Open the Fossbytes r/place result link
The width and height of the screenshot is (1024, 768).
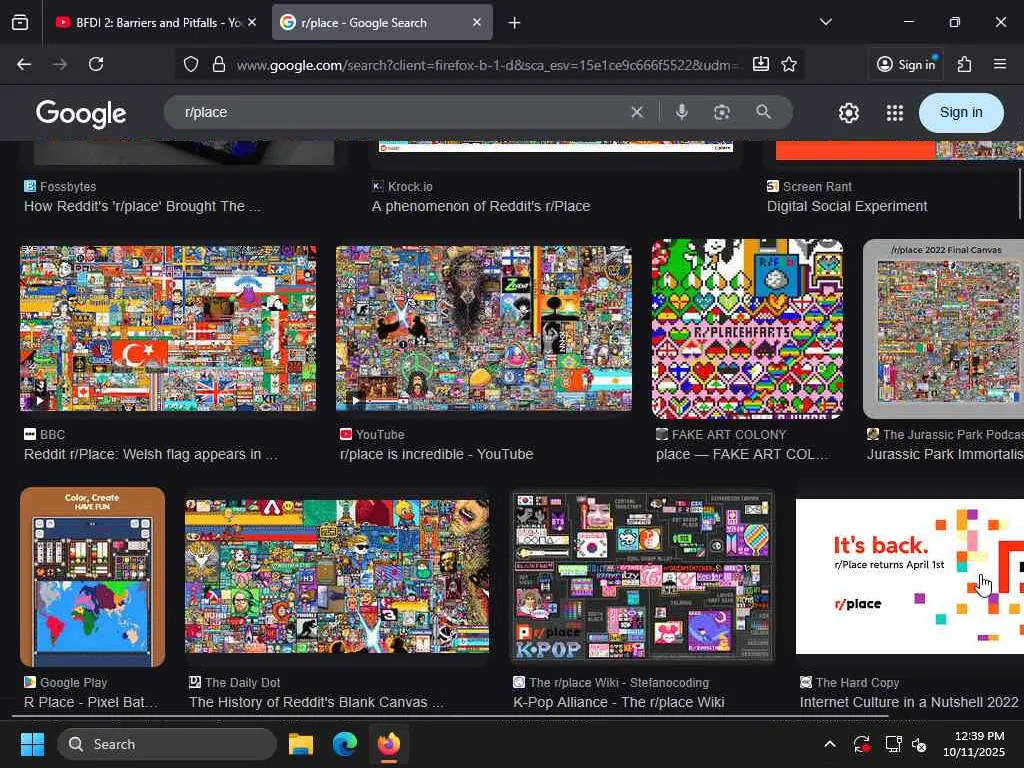pyautogui.click(x=142, y=206)
